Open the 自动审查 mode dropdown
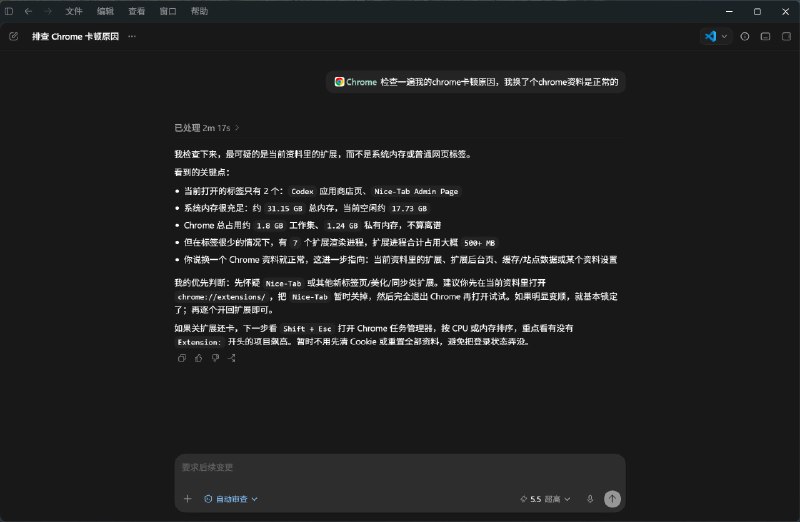 pyautogui.click(x=231, y=499)
